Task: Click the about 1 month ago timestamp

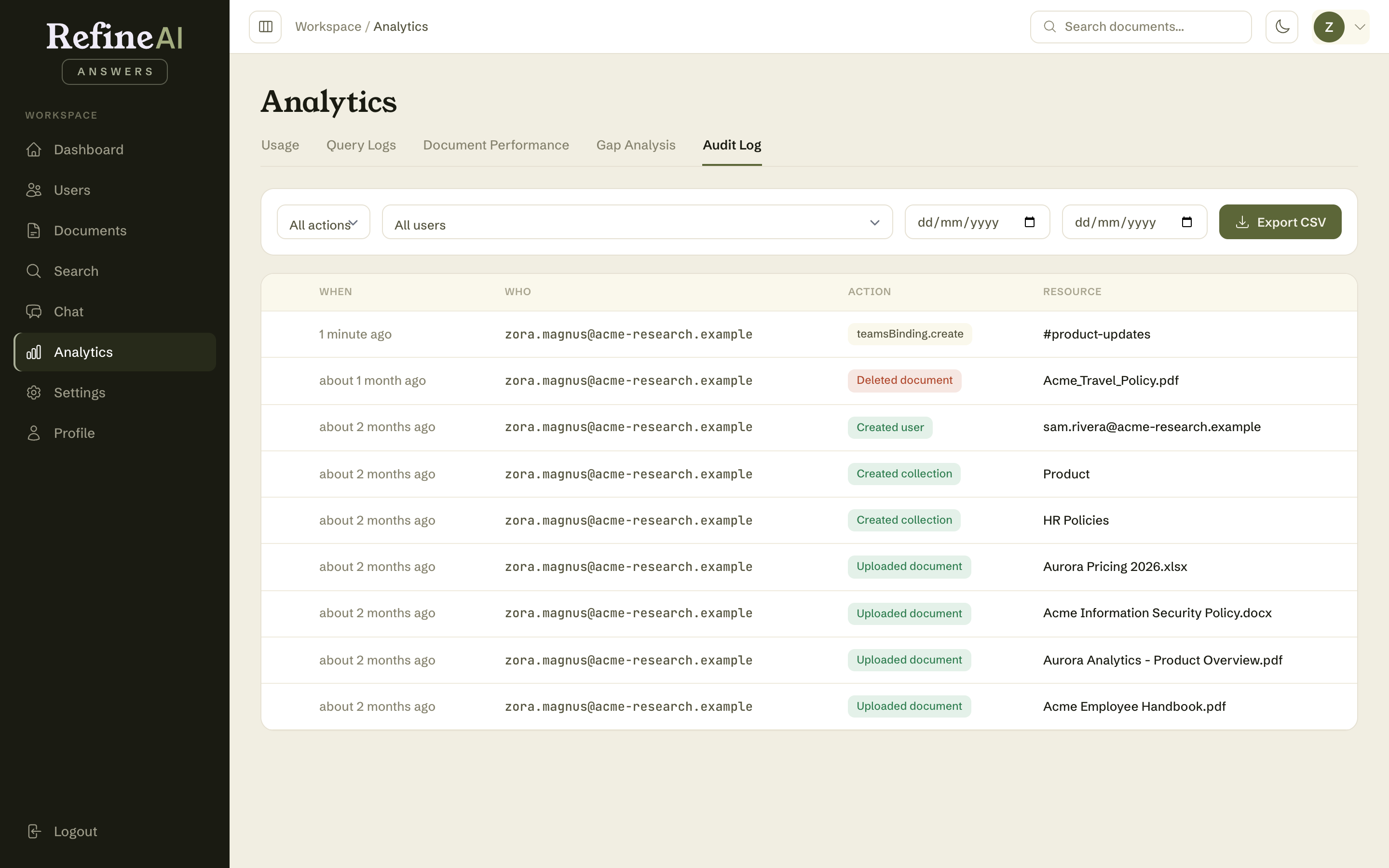Action: tap(372, 380)
